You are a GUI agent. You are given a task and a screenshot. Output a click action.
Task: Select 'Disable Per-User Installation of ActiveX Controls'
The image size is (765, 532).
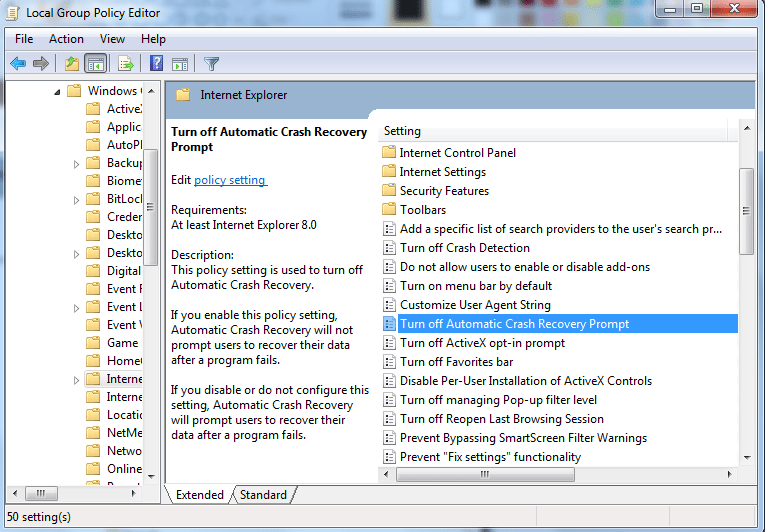pos(526,381)
